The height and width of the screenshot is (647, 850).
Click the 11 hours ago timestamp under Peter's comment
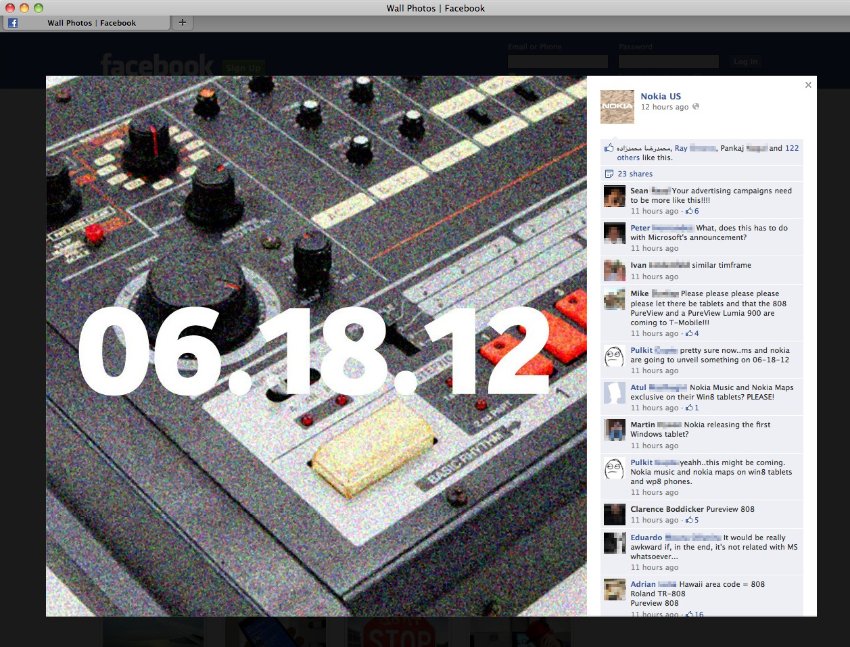(654, 249)
